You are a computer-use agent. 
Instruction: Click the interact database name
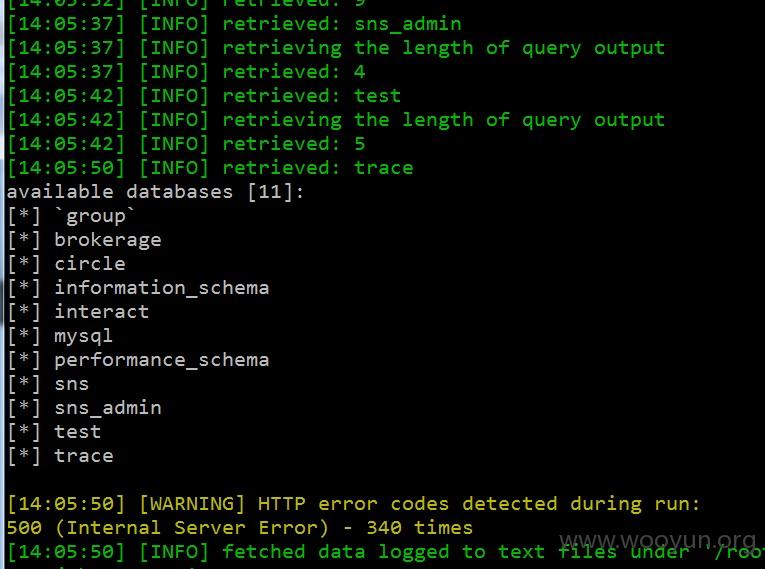point(101,312)
